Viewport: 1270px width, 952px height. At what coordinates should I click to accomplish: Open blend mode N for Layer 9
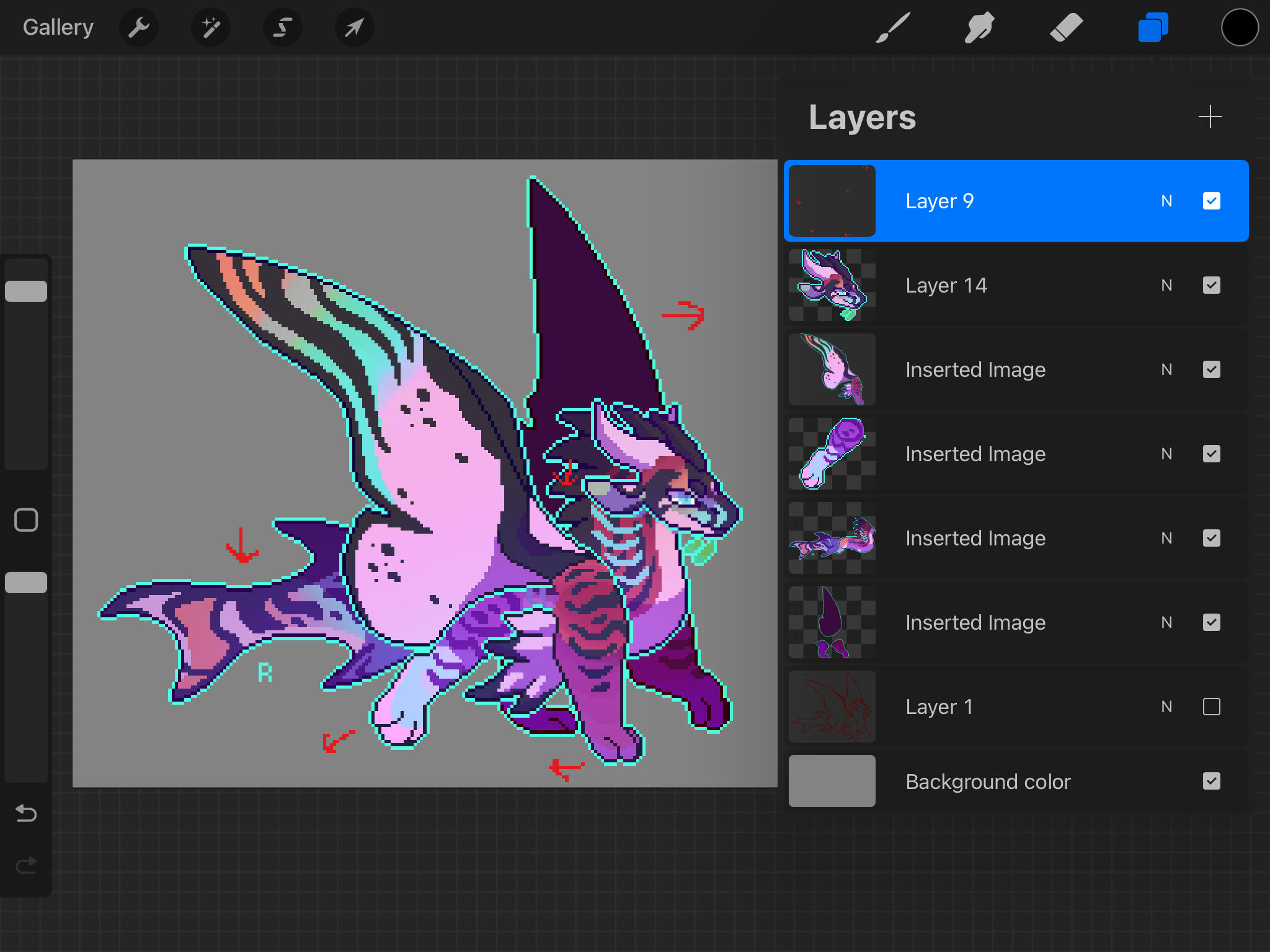click(x=1166, y=201)
